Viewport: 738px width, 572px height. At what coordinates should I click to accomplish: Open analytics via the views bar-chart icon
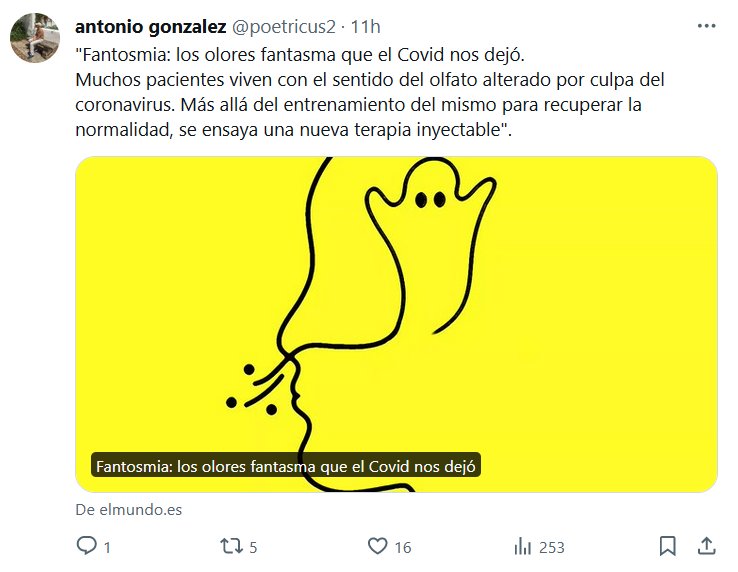pos(522,547)
